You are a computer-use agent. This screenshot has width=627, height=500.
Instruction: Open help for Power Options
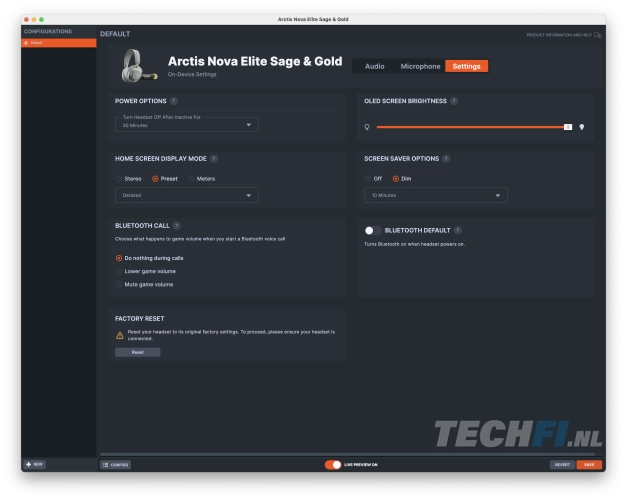click(174, 101)
